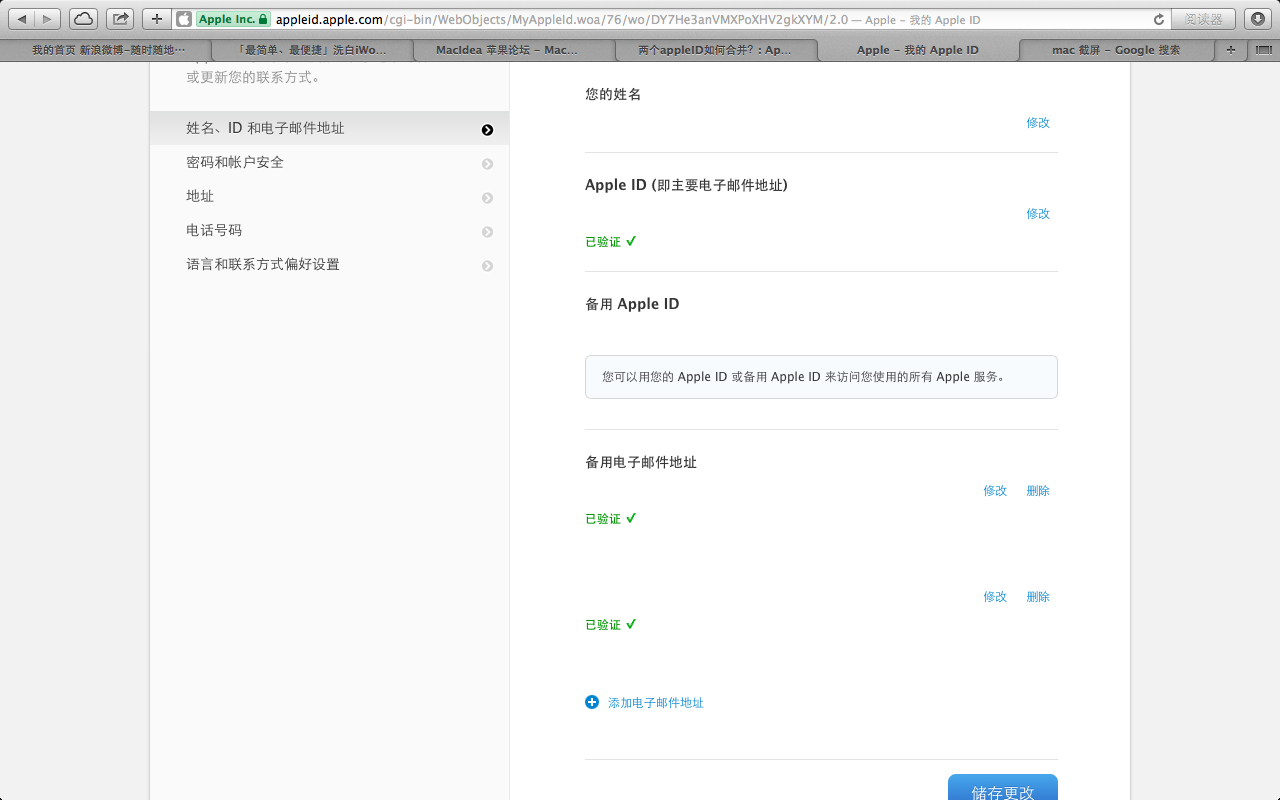Viewport: 1280px width, 800px height.
Task: Reload the page using refresh icon
Action: click(x=1159, y=19)
